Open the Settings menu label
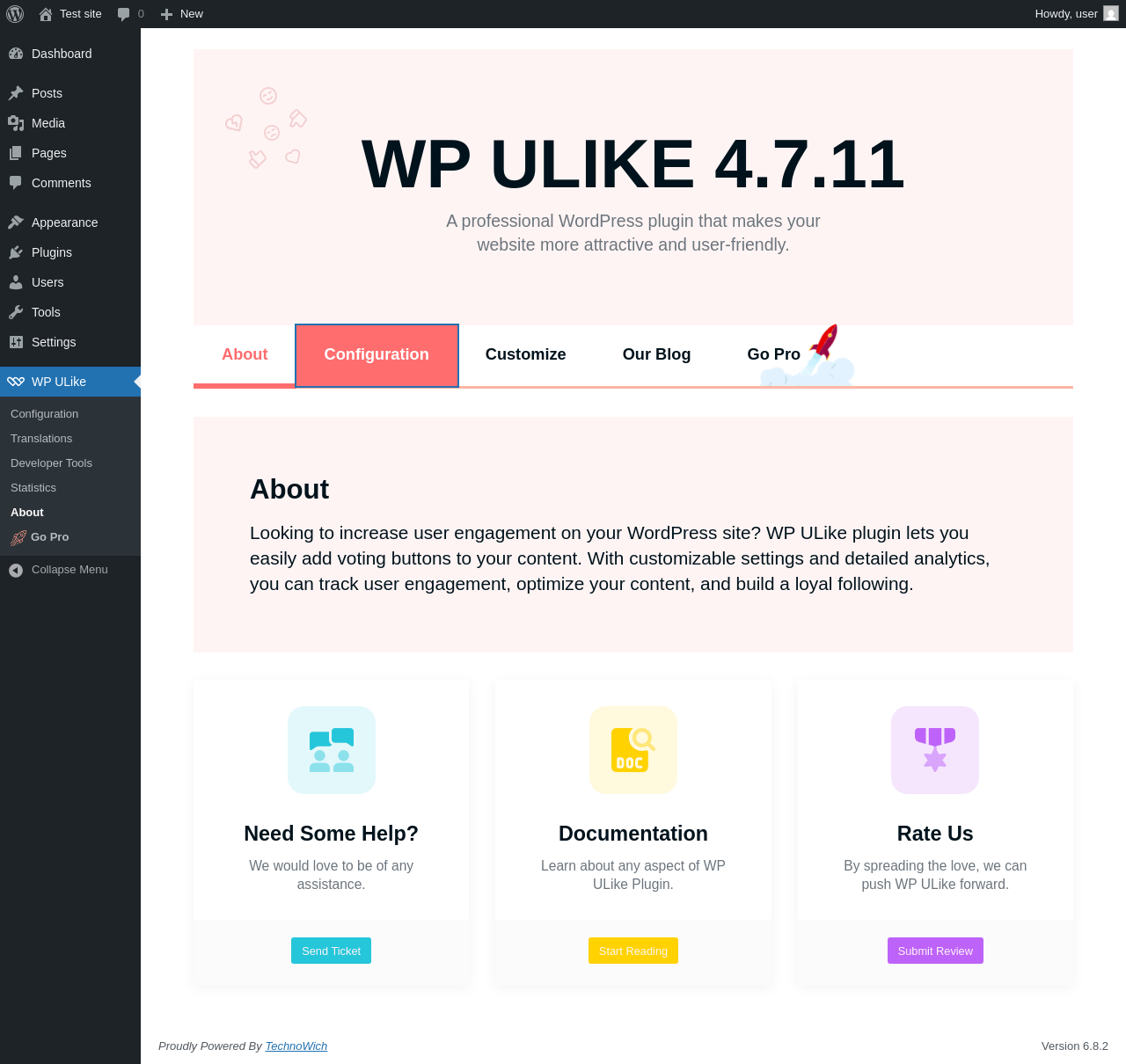1126x1064 pixels. [54, 342]
